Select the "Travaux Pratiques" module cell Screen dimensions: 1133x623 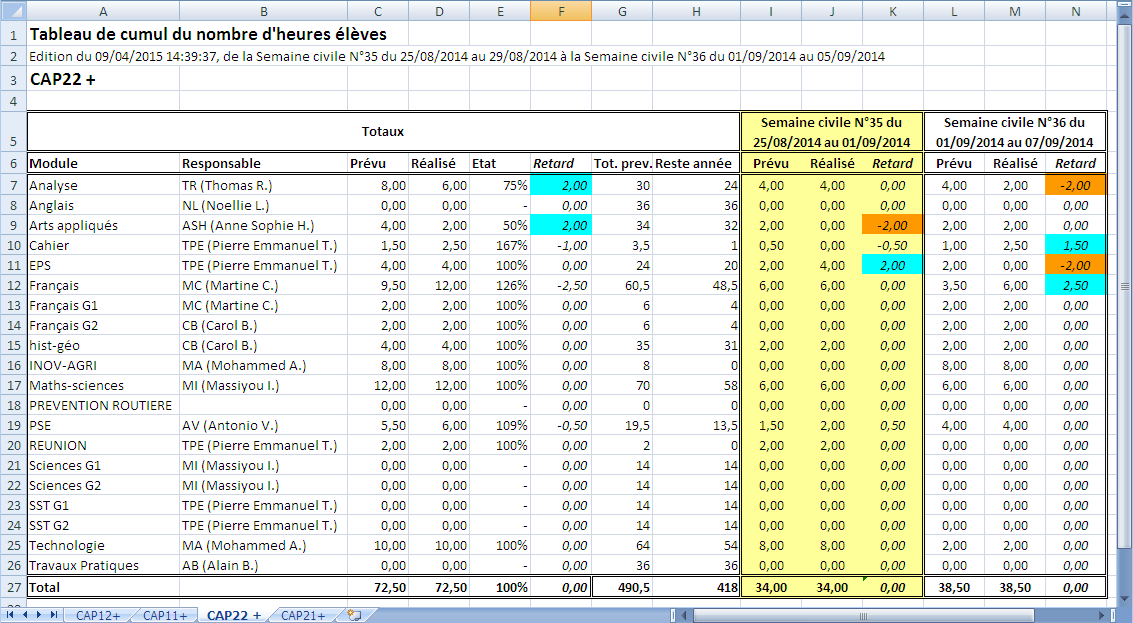103,566
